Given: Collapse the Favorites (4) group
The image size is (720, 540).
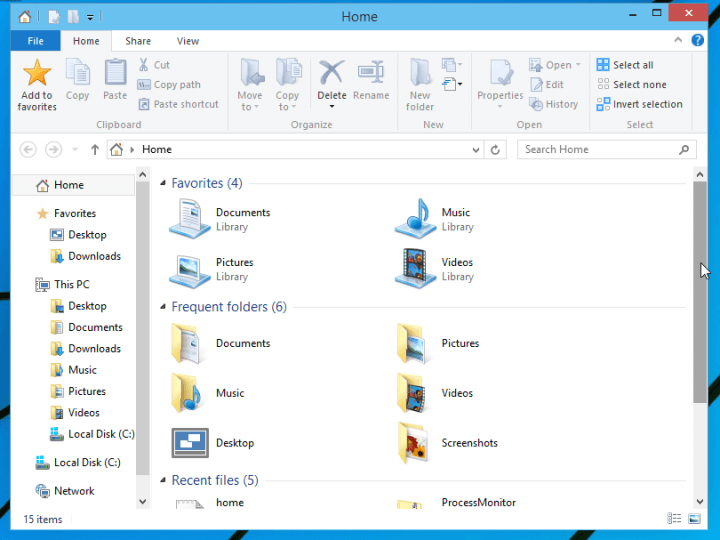Looking at the screenshot, I should click(x=163, y=183).
